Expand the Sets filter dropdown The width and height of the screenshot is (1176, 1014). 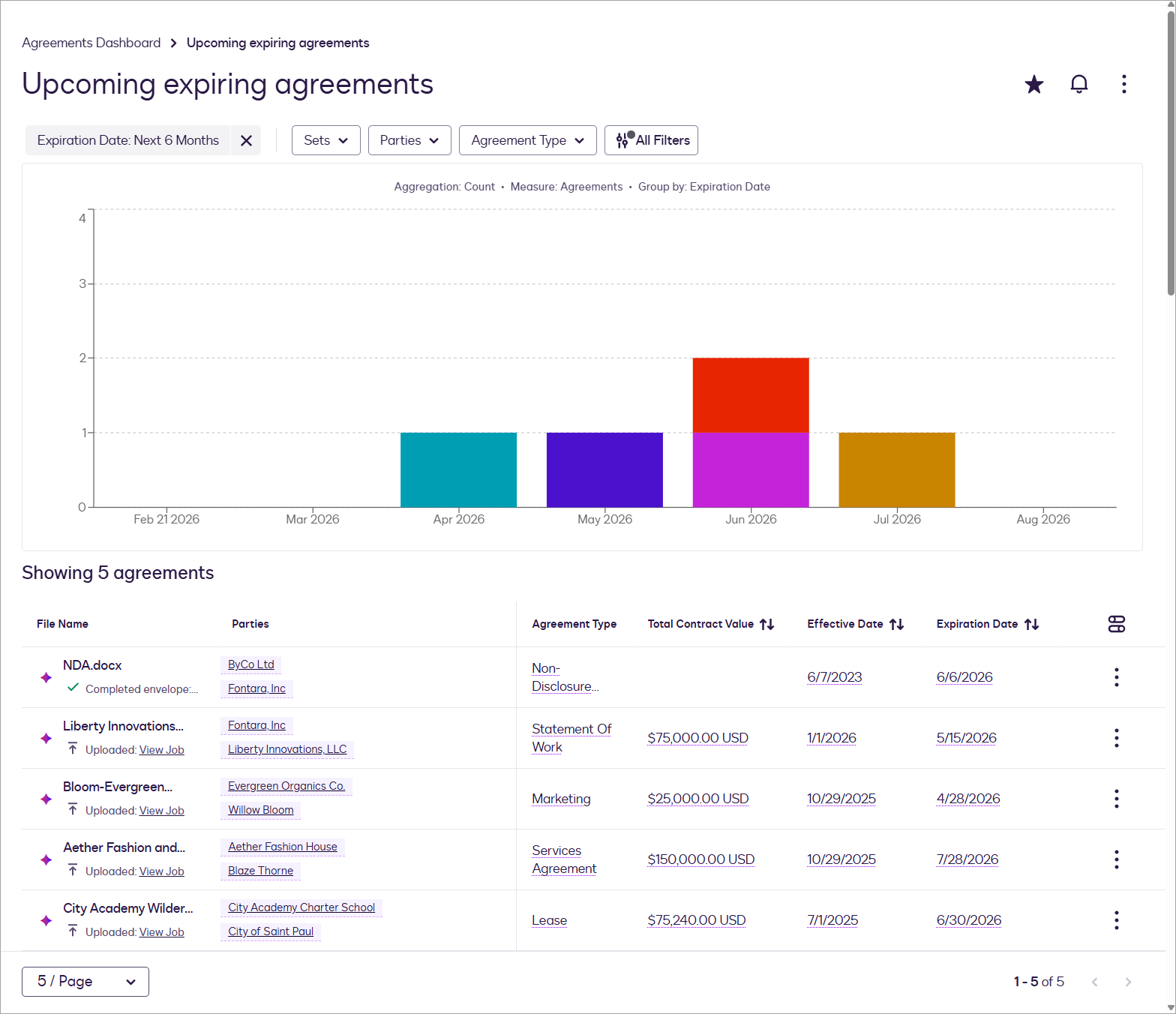coord(326,140)
